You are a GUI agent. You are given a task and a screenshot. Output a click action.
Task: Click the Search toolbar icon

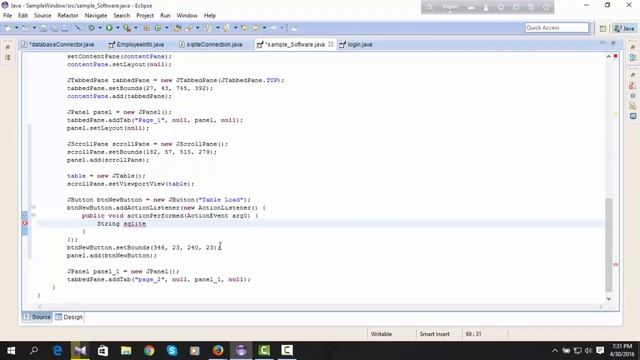coord(189,28)
